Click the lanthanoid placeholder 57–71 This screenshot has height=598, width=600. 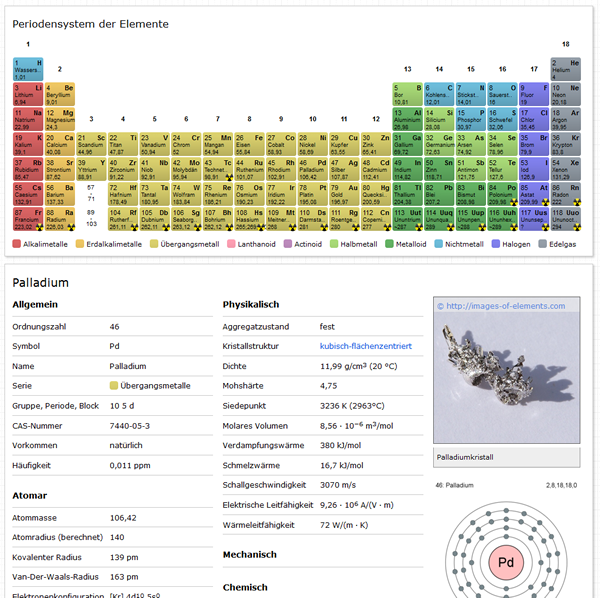pos(91,194)
